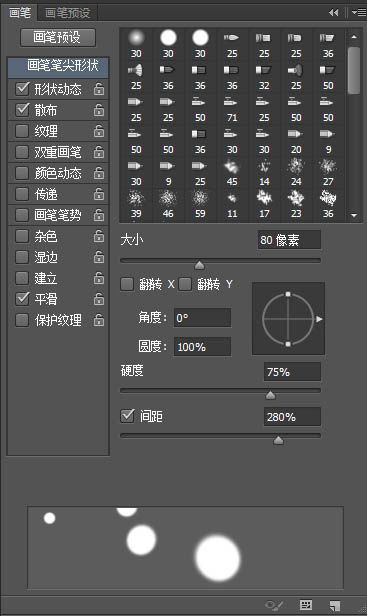The width and height of the screenshot is (367, 616).
Task: Select the 画笔 tab
Action: [19, 13]
